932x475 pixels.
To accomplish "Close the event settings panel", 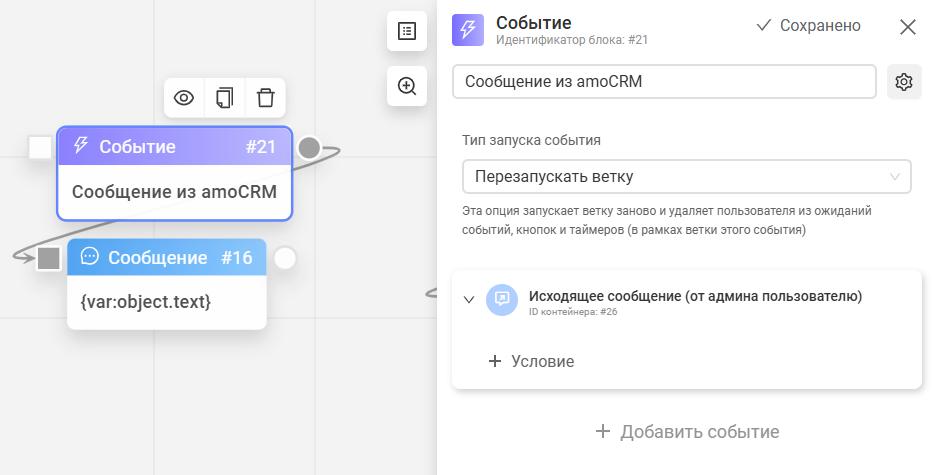I will [x=907, y=27].
